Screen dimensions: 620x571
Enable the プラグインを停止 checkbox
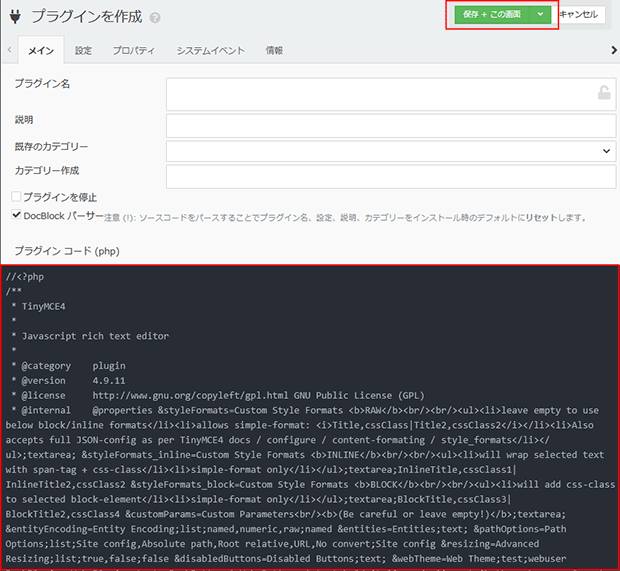click(16, 197)
